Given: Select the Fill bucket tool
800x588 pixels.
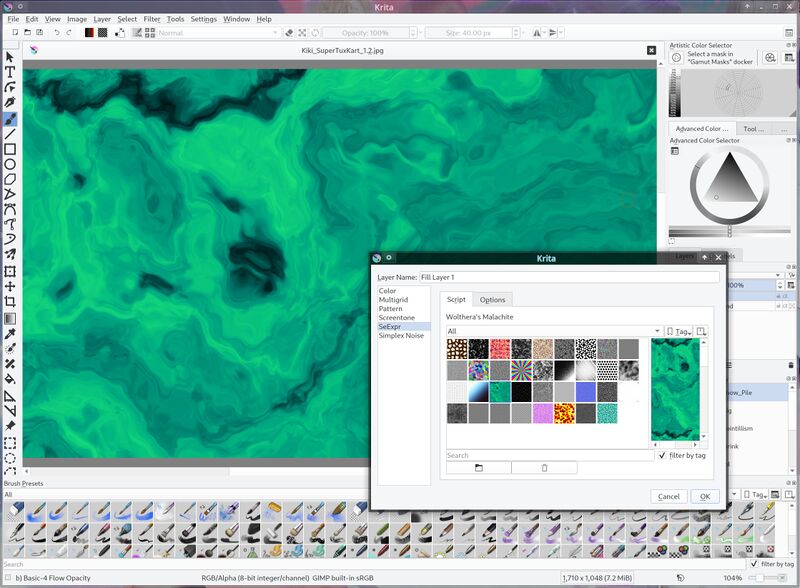Looking at the screenshot, I should [10, 379].
